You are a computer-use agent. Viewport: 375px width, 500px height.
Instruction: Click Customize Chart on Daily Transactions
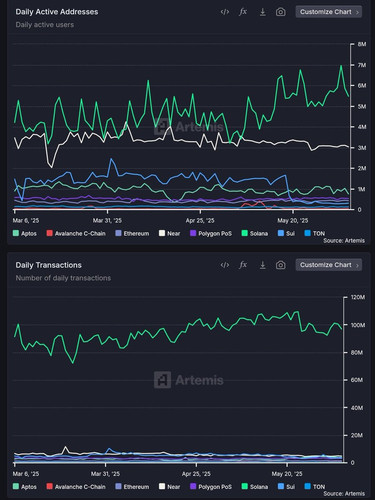tap(329, 265)
